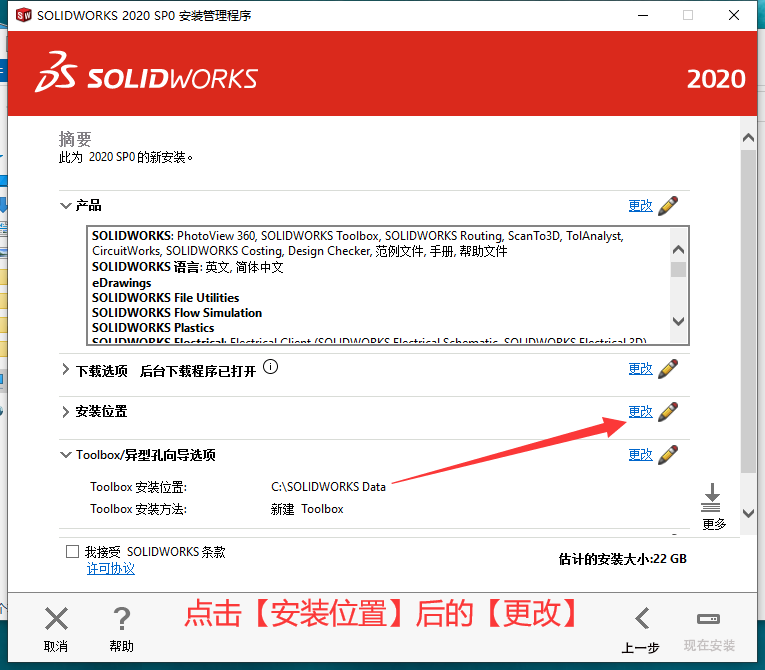Close the installation manager window

click(734, 15)
